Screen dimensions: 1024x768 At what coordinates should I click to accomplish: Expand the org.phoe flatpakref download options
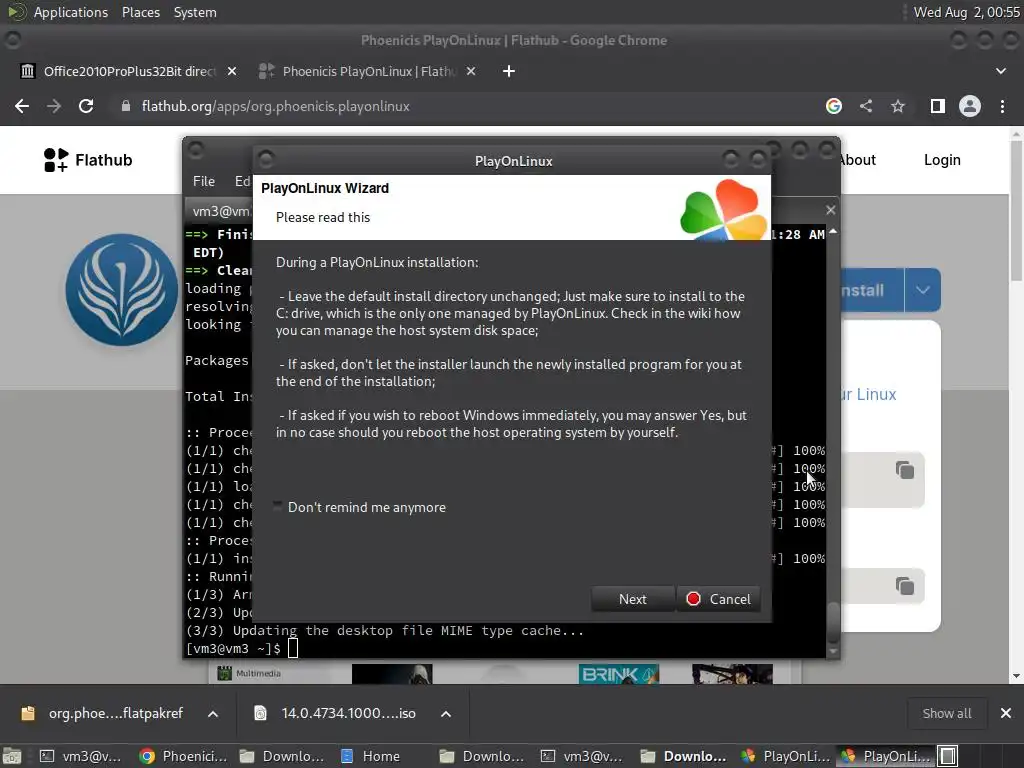coord(213,714)
